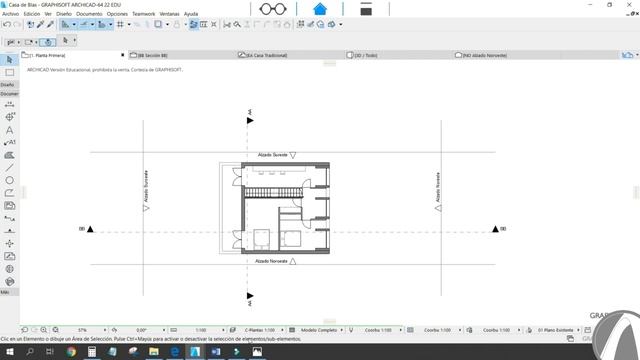Open Google Chrome from taskbar
The image size is (640, 360).
point(71,351)
